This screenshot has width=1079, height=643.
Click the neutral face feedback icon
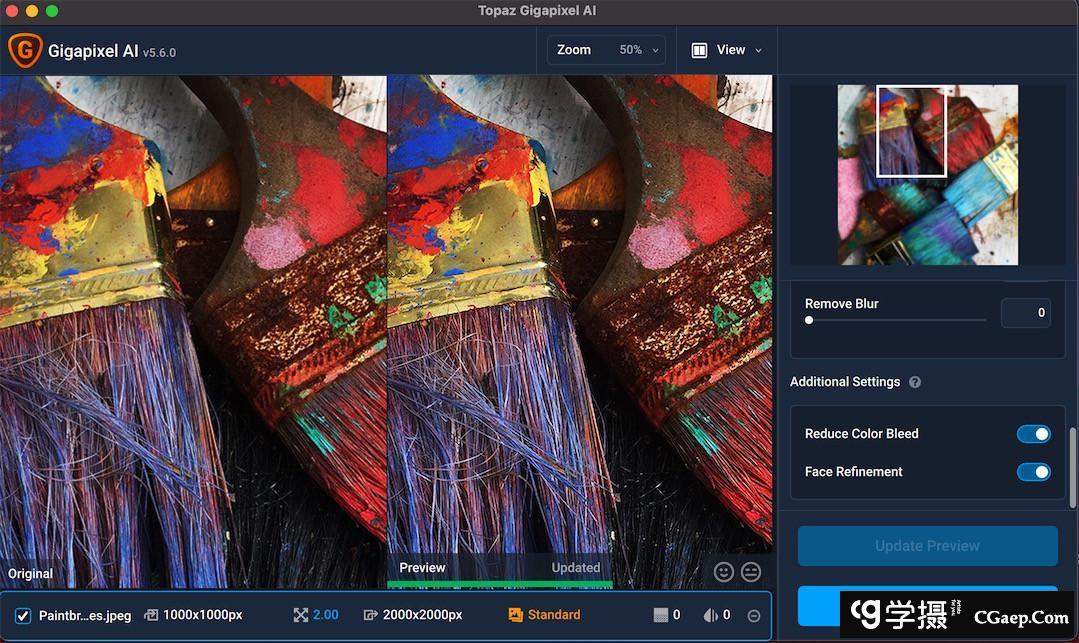tap(751, 571)
